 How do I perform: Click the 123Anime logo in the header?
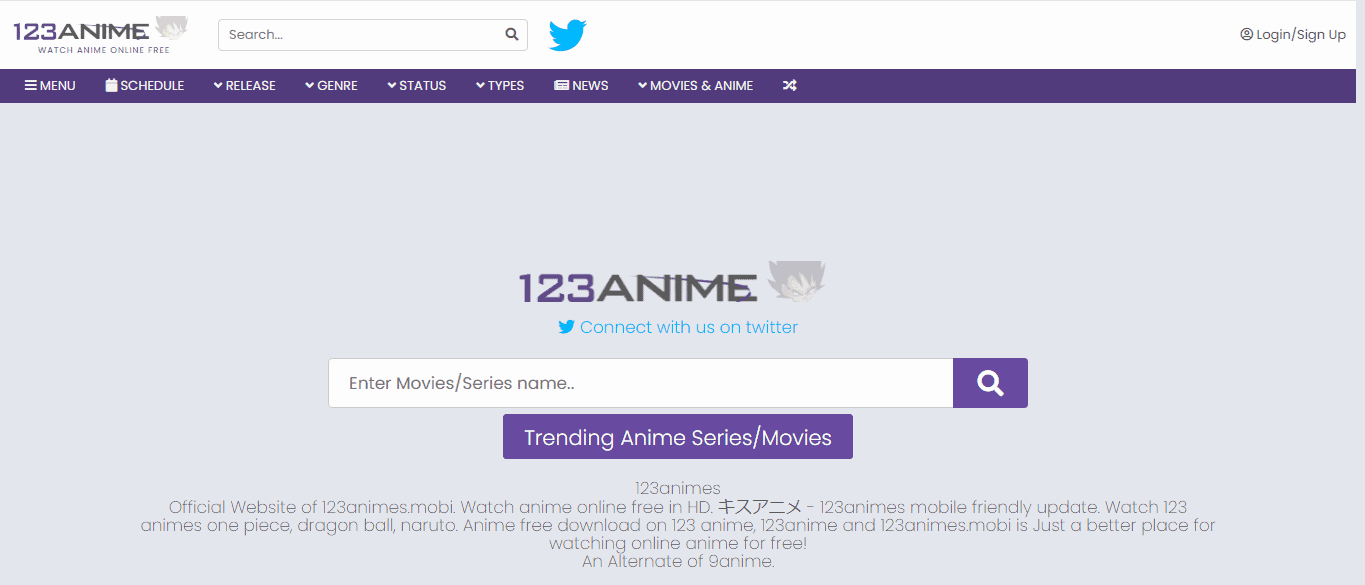pos(100,34)
